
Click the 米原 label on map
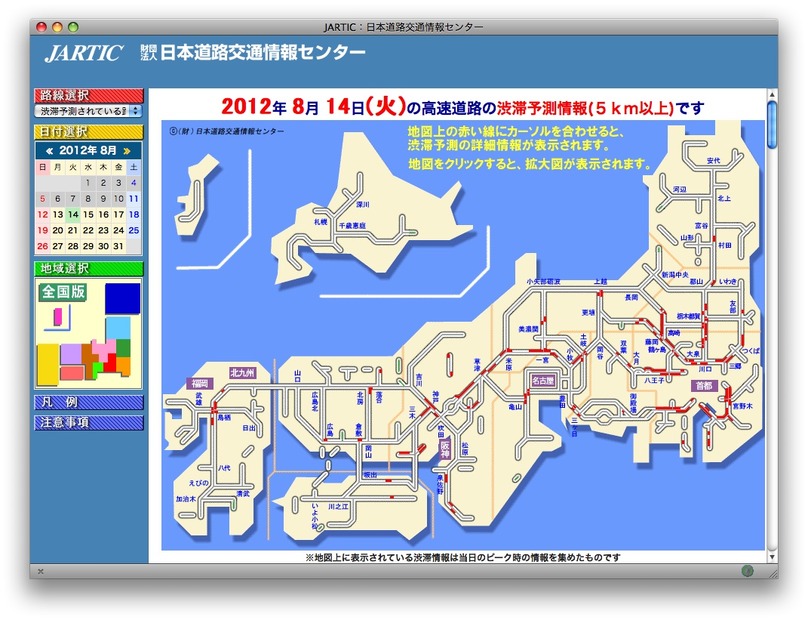point(509,364)
